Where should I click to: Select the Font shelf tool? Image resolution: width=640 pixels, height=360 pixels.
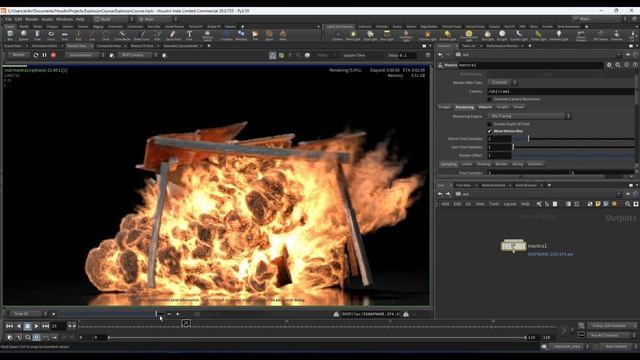click(x=189, y=36)
